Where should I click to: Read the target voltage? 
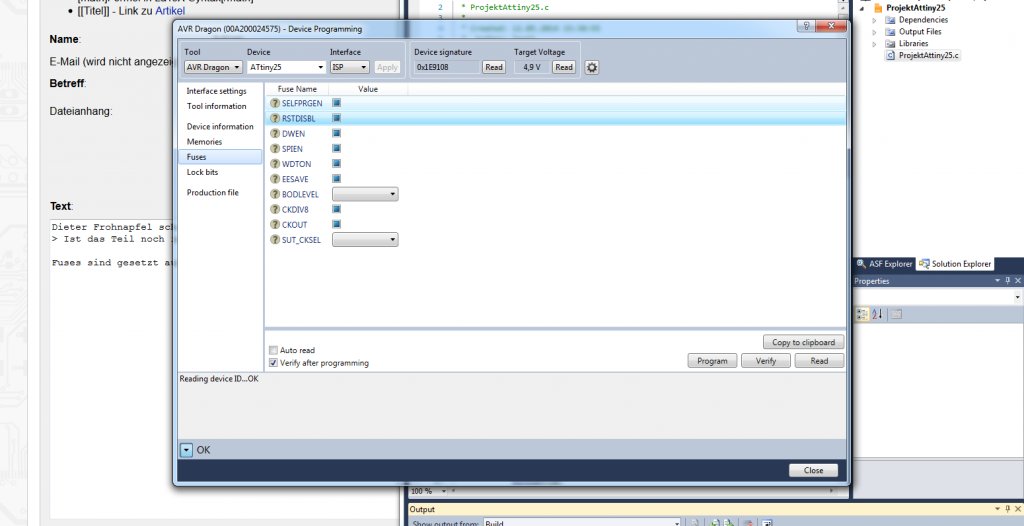[564, 67]
